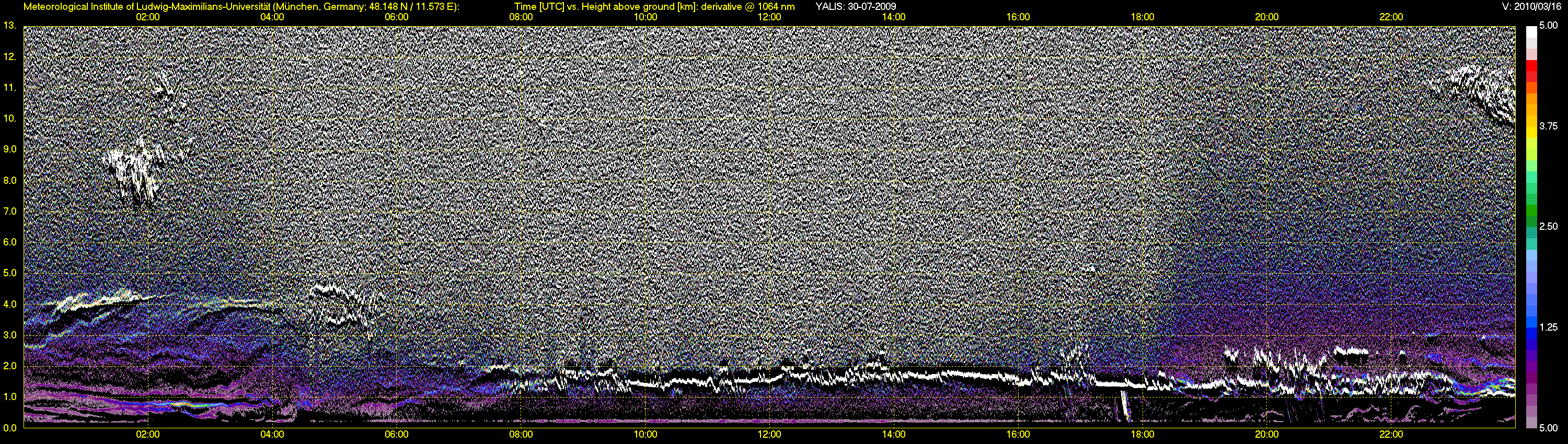Click the 5.00 value at the colorbar bottom
This screenshot has height=444, width=1568.
pyautogui.click(x=1548, y=428)
